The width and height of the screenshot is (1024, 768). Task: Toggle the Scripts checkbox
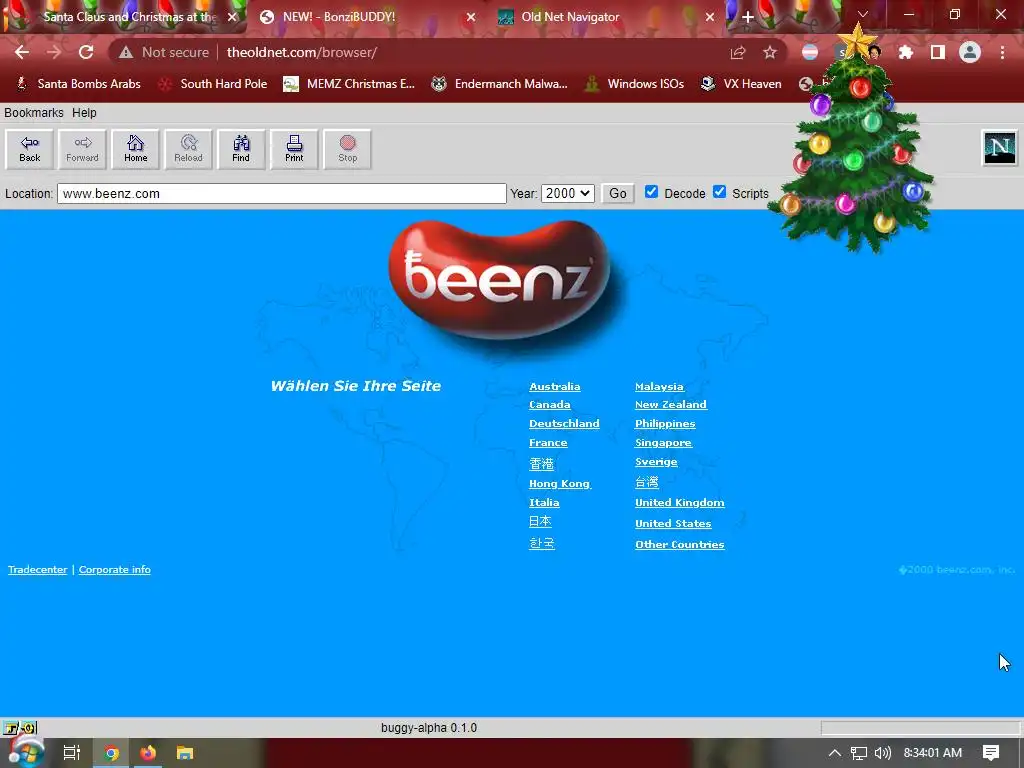[x=719, y=191]
